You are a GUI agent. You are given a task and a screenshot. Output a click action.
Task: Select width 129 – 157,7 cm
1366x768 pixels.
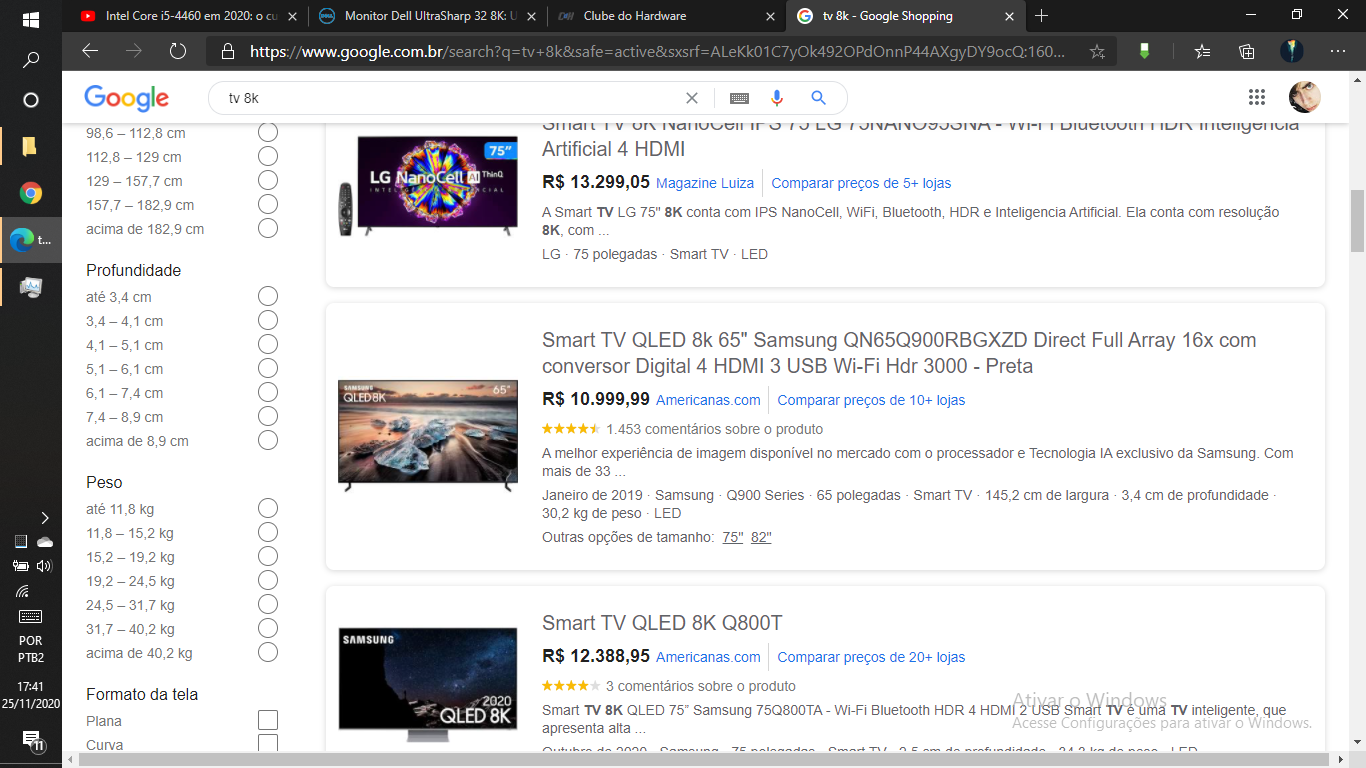pos(268,181)
